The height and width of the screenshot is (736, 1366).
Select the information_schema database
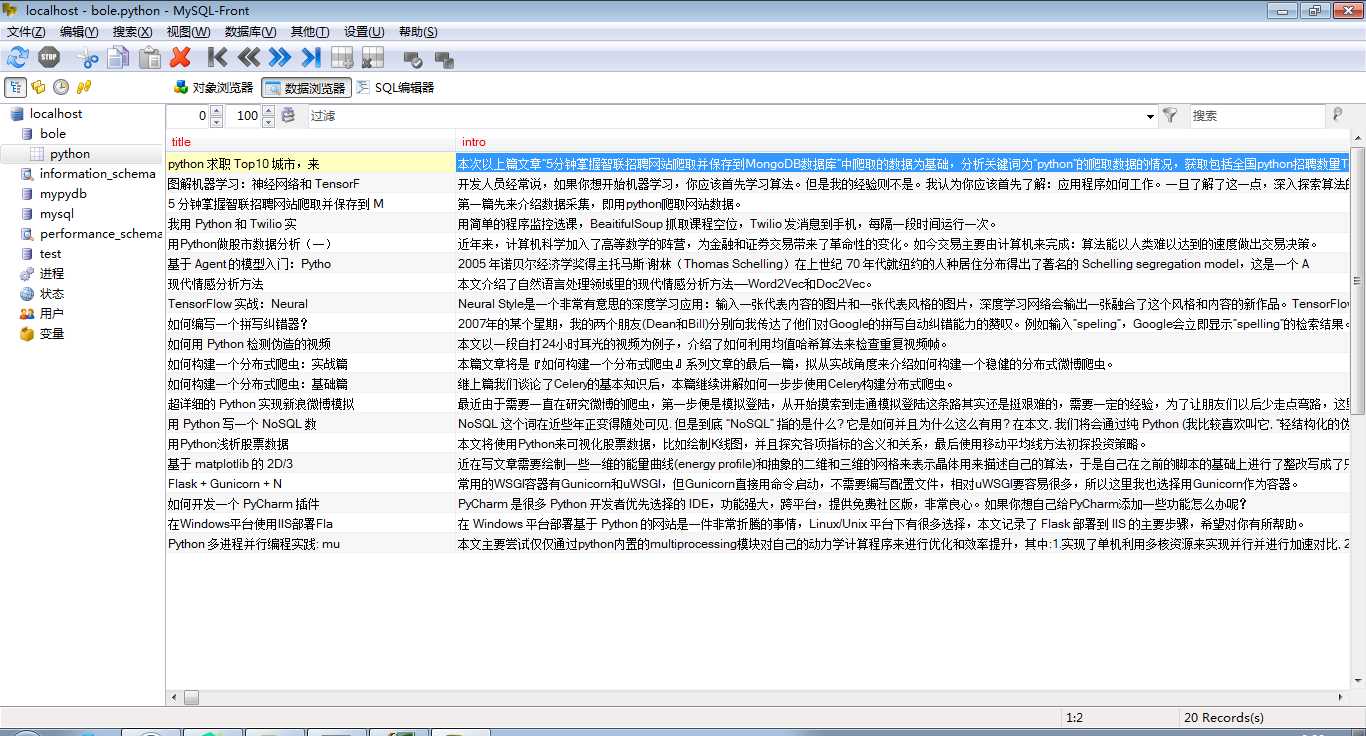[x=97, y=174]
